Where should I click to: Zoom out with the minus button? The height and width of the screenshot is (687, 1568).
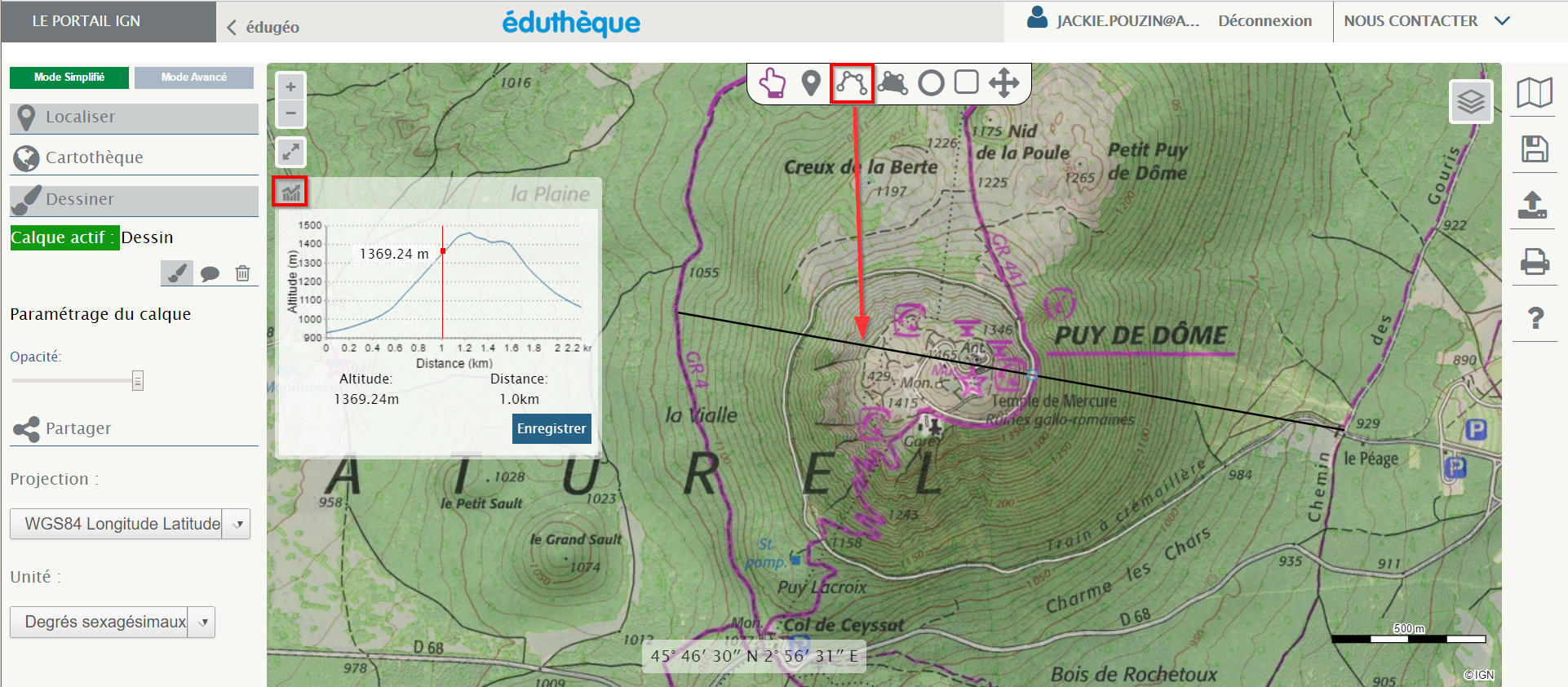290,113
